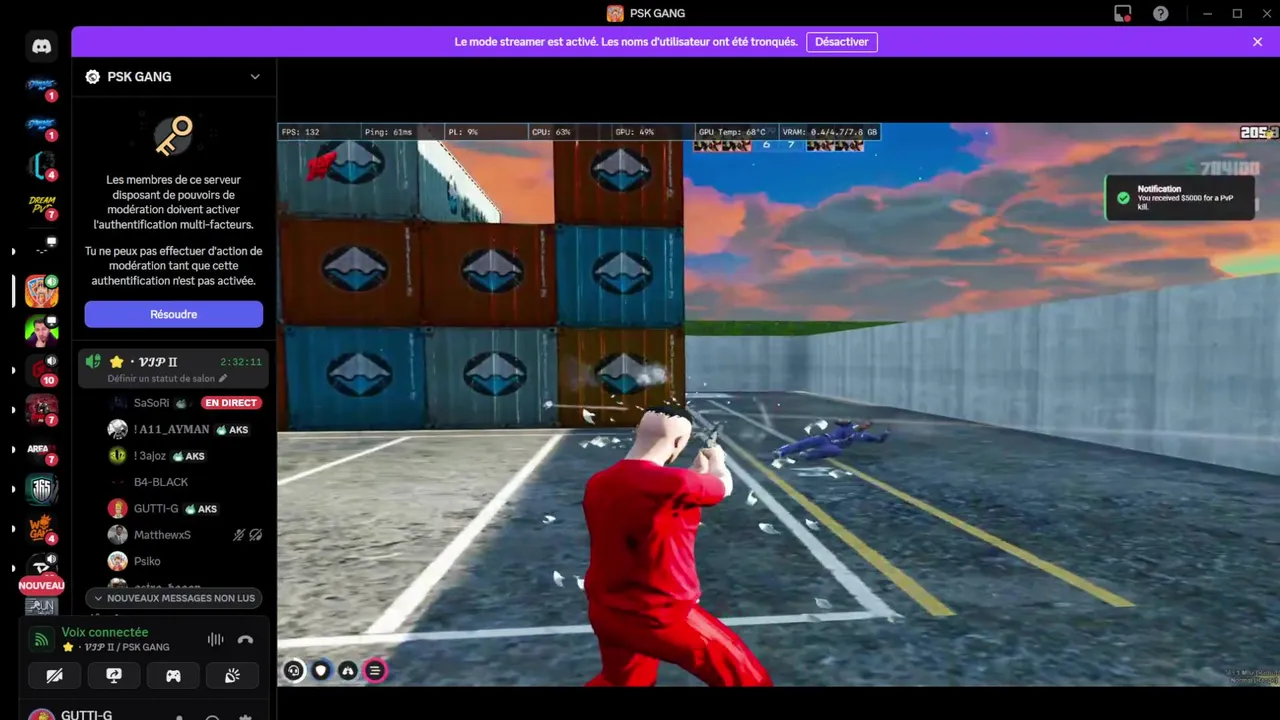
Task: Click the EN DIRECT badge next to SaSoRi
Action: pos(231,403)
